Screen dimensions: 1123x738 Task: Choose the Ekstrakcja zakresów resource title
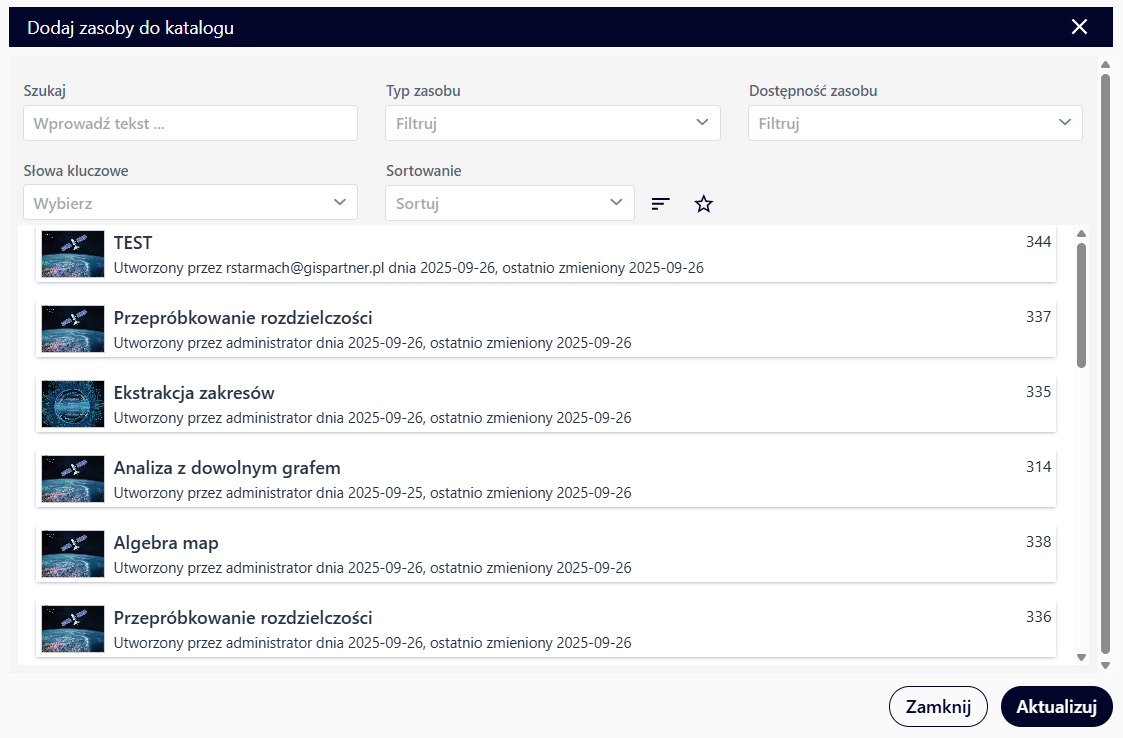tap(194, 393)
